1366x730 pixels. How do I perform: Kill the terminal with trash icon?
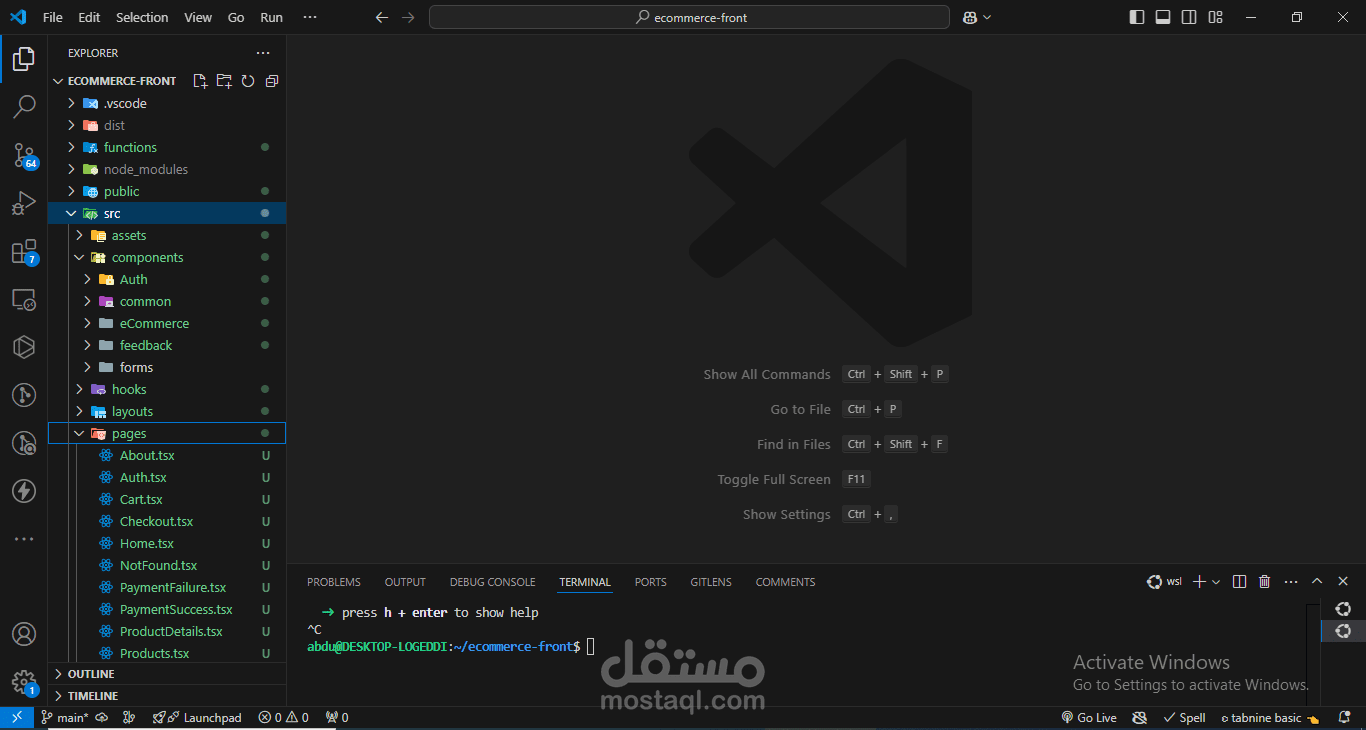click(1265, 581)
